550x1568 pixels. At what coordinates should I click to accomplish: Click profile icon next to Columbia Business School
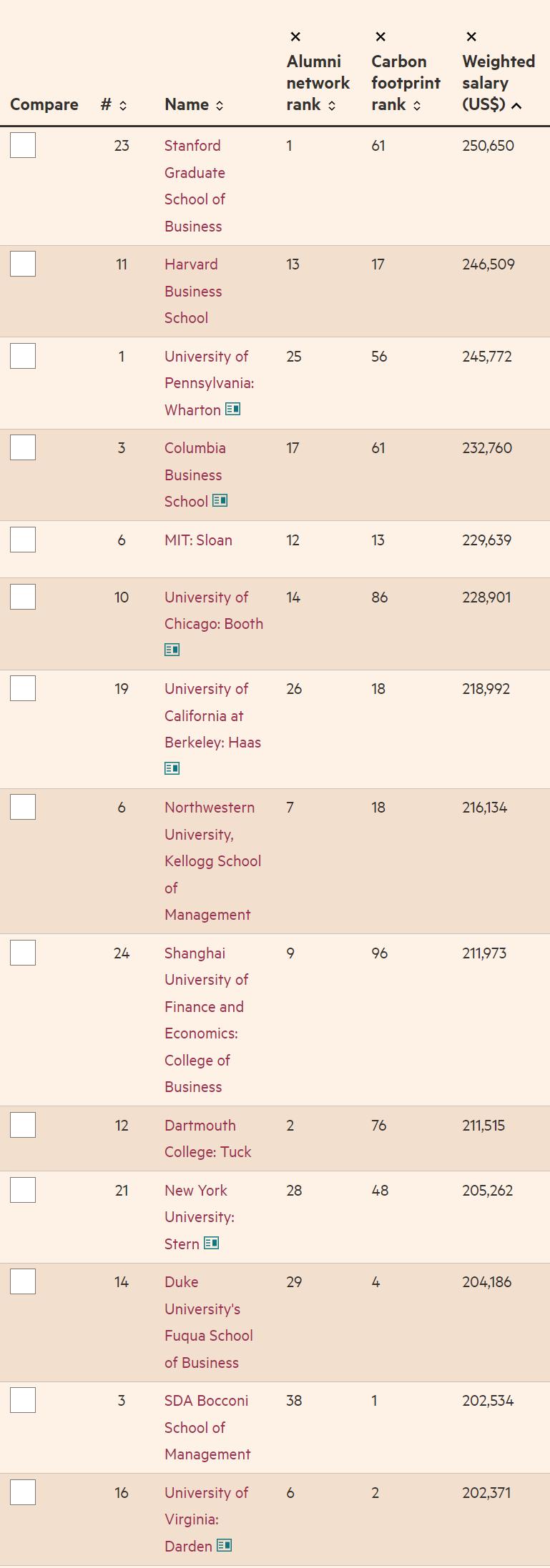click(220, 501)
